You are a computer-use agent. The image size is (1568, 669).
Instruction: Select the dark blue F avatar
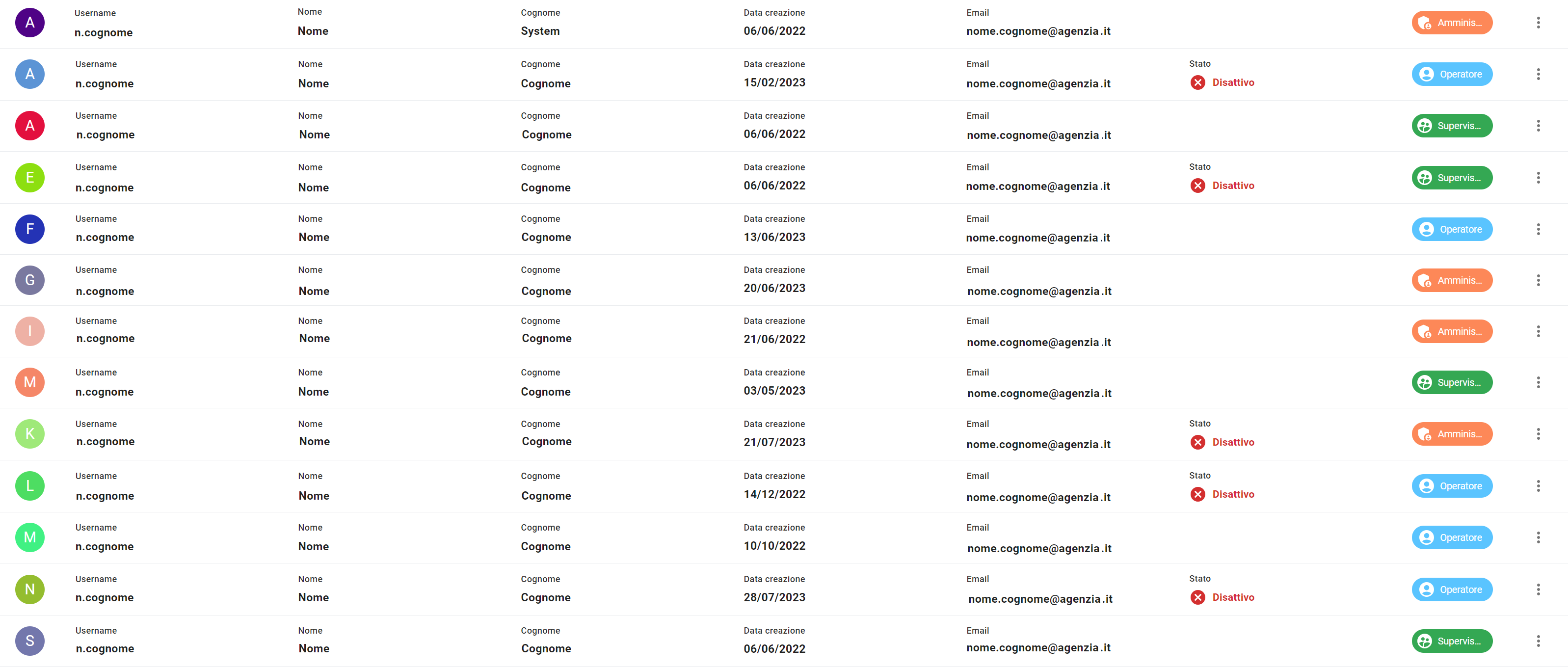tap(30, 230)
